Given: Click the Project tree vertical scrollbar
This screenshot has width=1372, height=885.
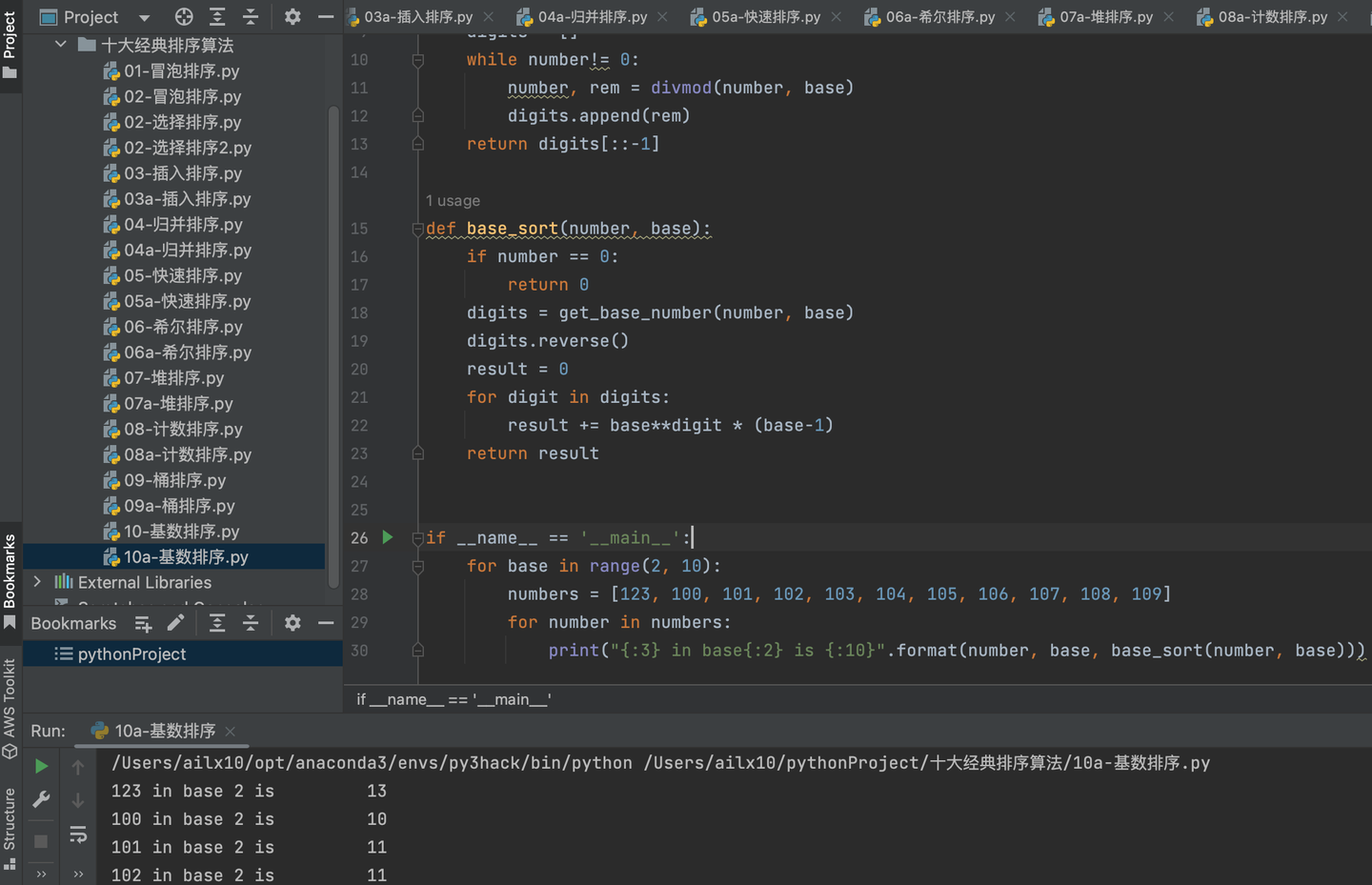Looking at the screenshot, I should tap(333, 347).
